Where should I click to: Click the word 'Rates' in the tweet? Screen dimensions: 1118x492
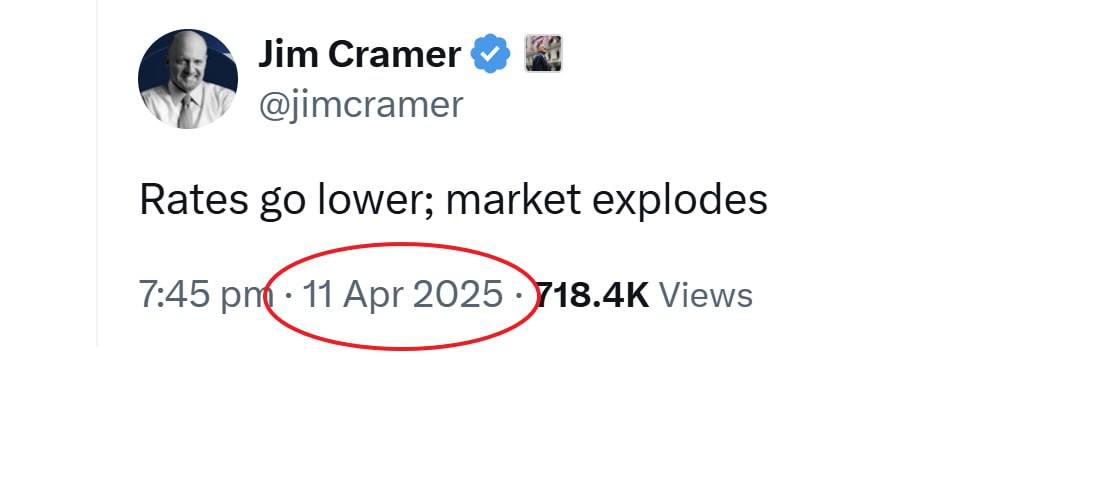coord(193,199)
